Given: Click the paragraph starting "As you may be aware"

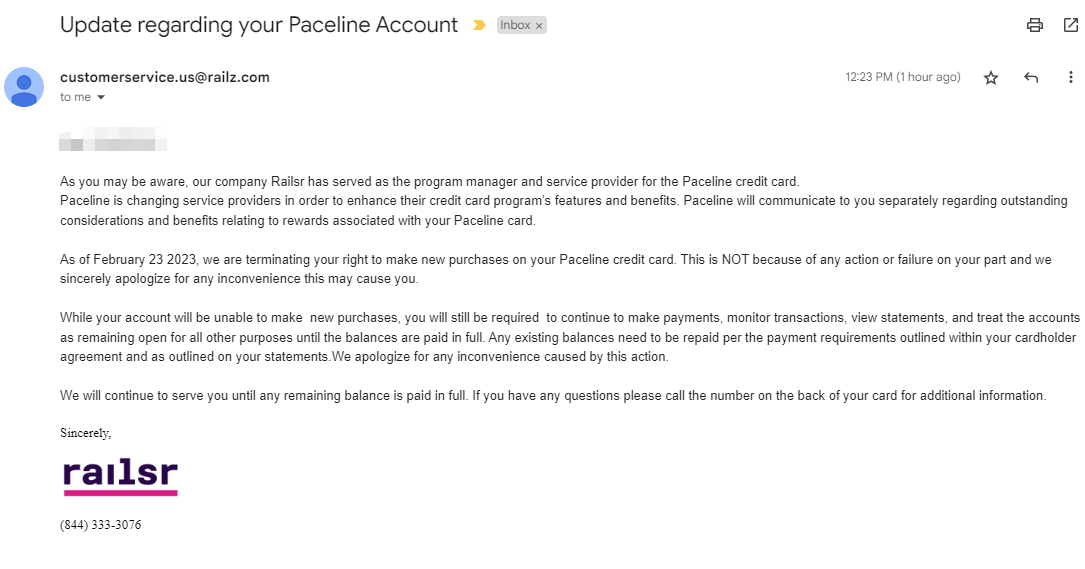Looking at the screenshot, I should [430, 182].
